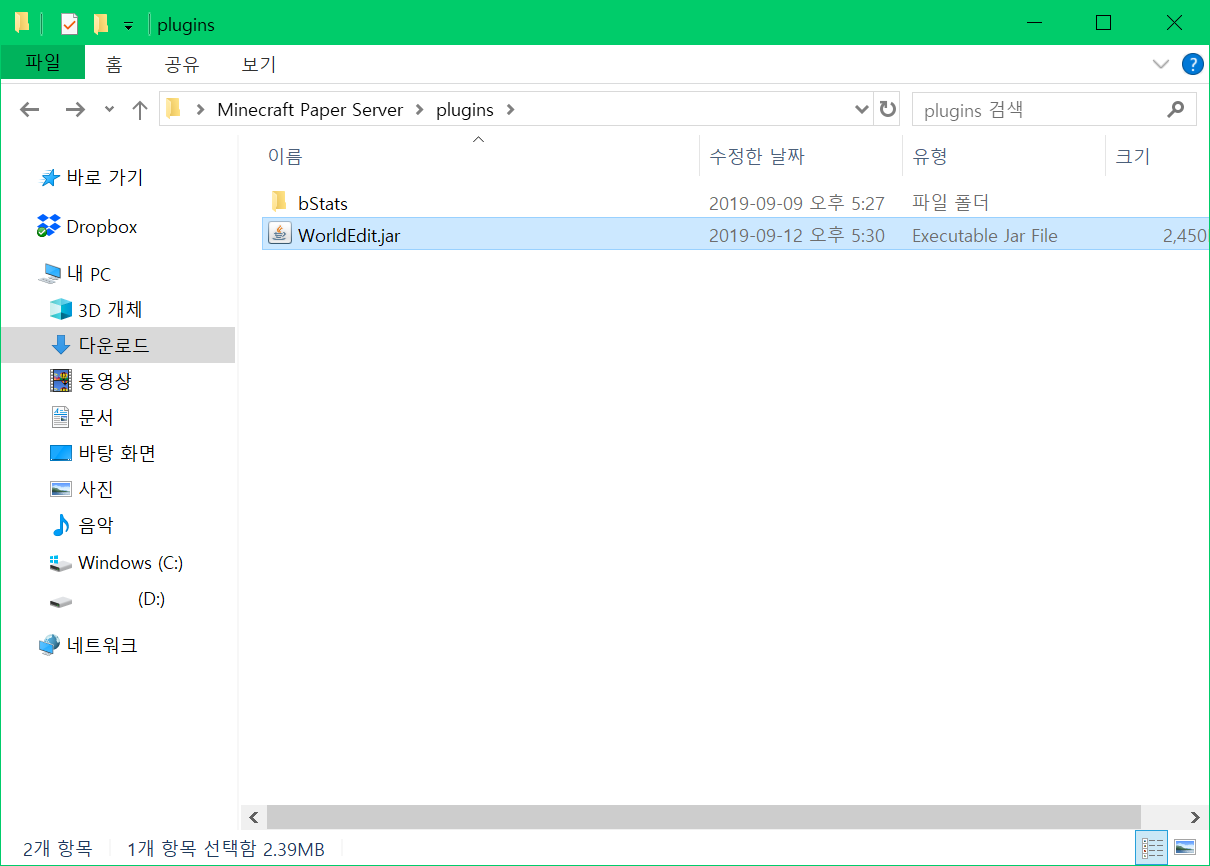This screenshot has width=1210, height=866.
Task: Click the Music note icon
Action: pyautogui.click(x=61, y=526)
